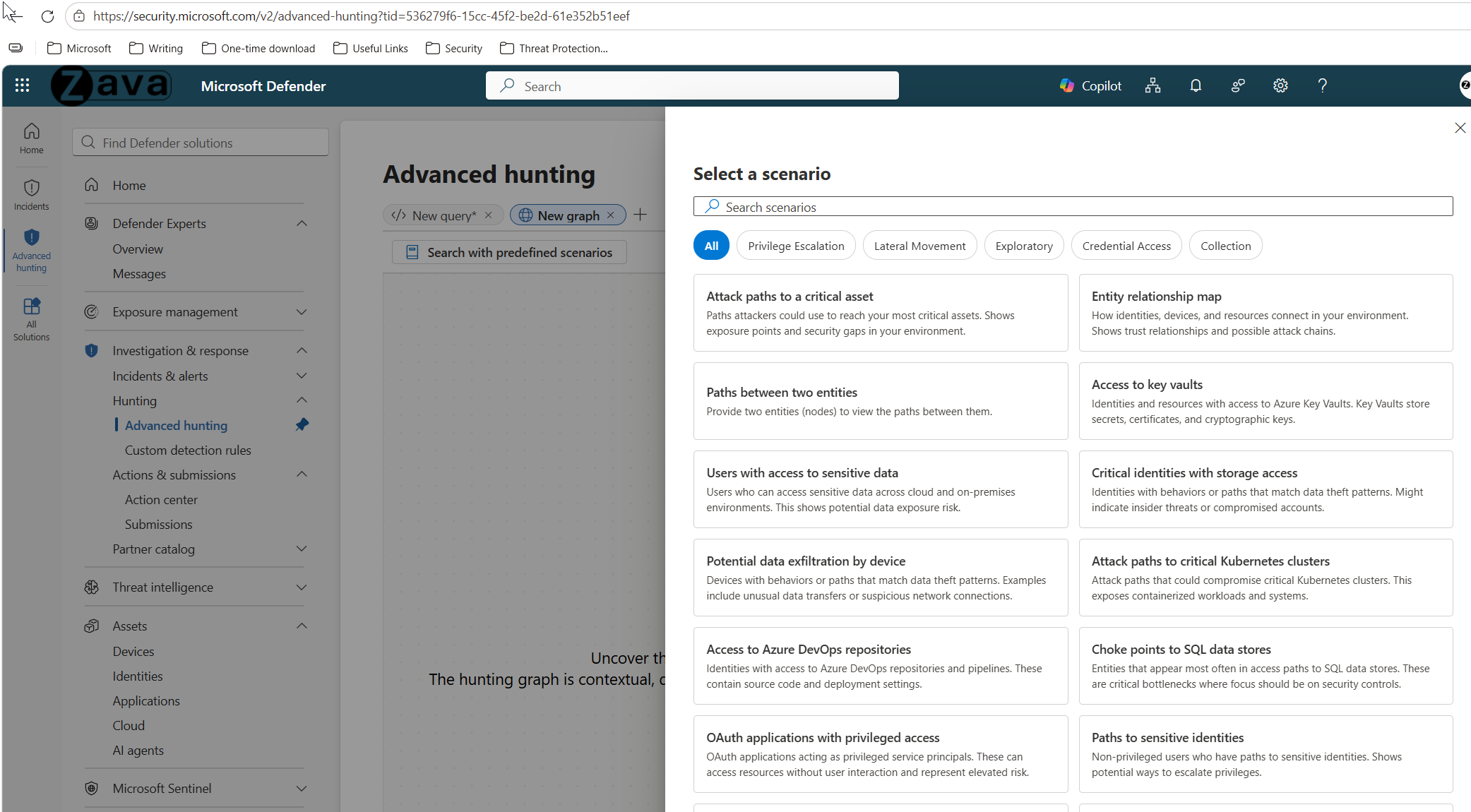Click the Help question mark icon
1471x812 pixels.
click(x=1322, y=85)
